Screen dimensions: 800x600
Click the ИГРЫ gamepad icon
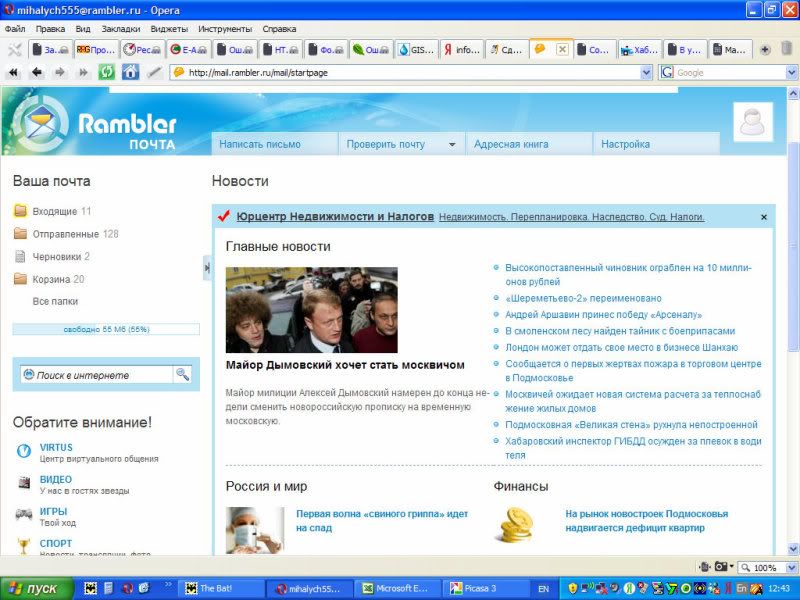23,514
